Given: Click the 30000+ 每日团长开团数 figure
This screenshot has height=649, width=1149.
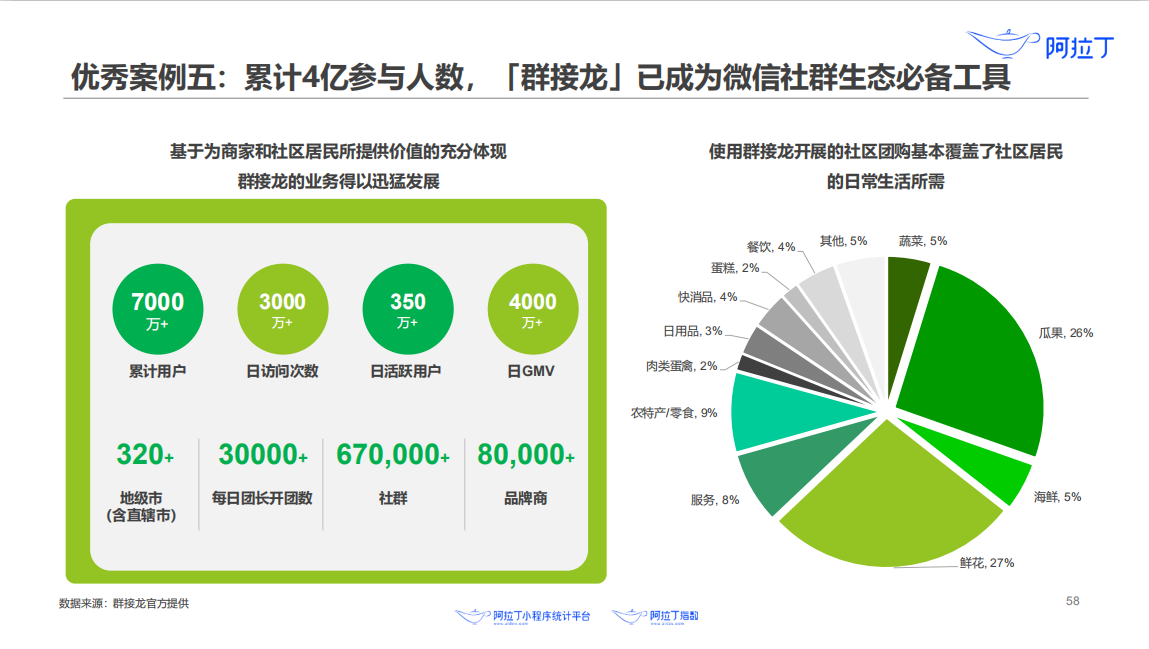Looking at the screenshot, I should click(x=262, y=455).
